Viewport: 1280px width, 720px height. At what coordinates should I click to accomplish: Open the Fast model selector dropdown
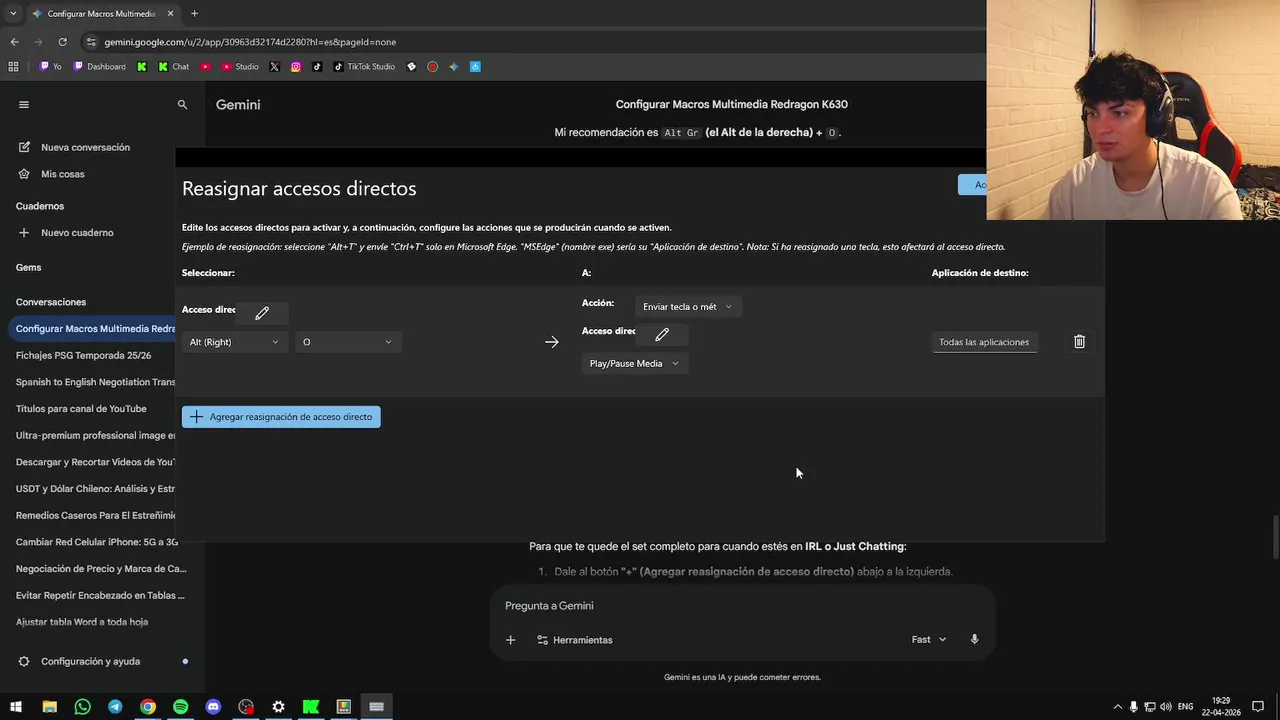coord(929,639)
